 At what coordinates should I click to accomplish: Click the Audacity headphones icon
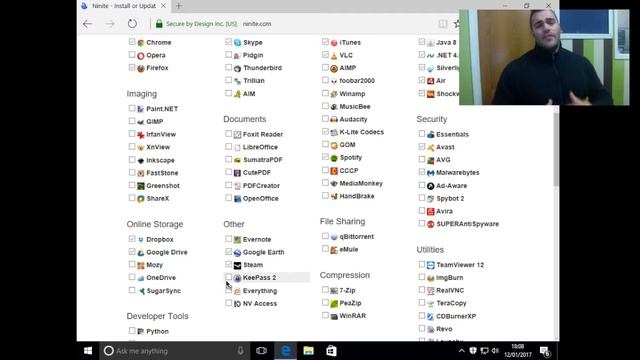click(x=334, y=119)
